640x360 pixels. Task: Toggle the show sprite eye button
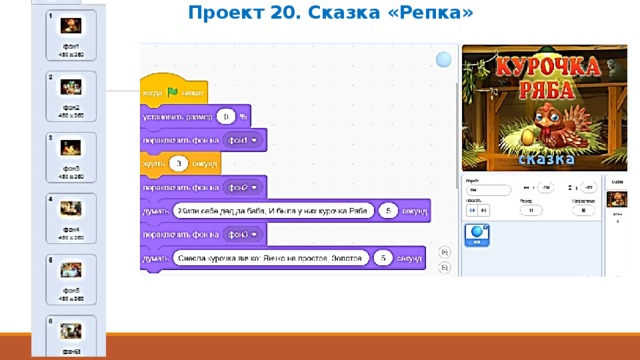(472, 211)
